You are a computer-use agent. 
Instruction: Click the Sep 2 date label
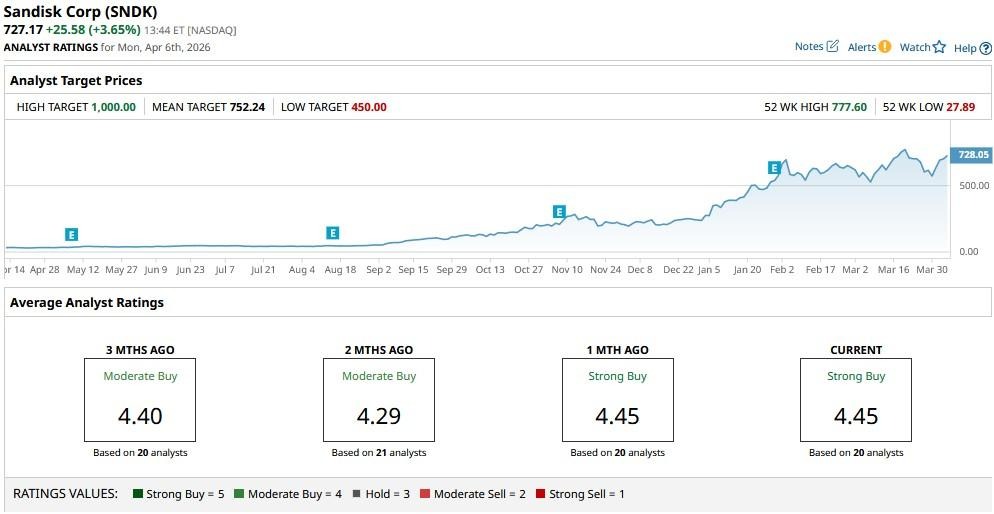point(378,269)
